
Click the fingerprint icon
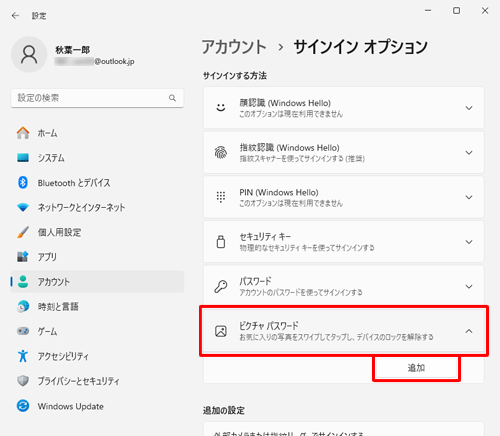coord(221,152)
